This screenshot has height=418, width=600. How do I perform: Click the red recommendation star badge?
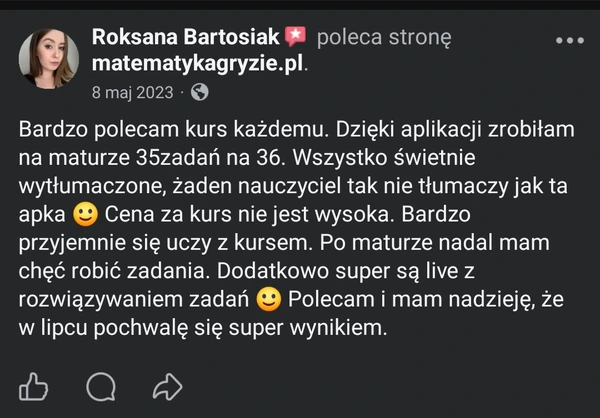point(295,37)
